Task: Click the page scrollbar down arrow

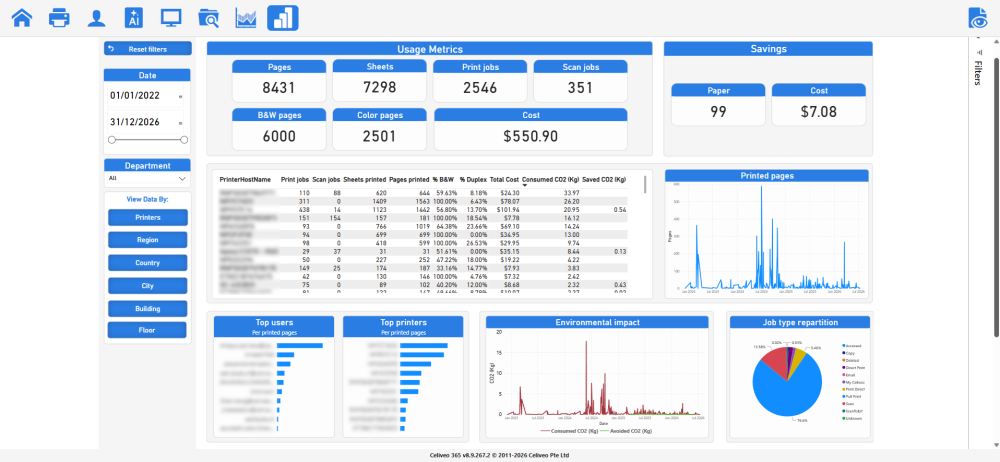Action: click(996, 445)
